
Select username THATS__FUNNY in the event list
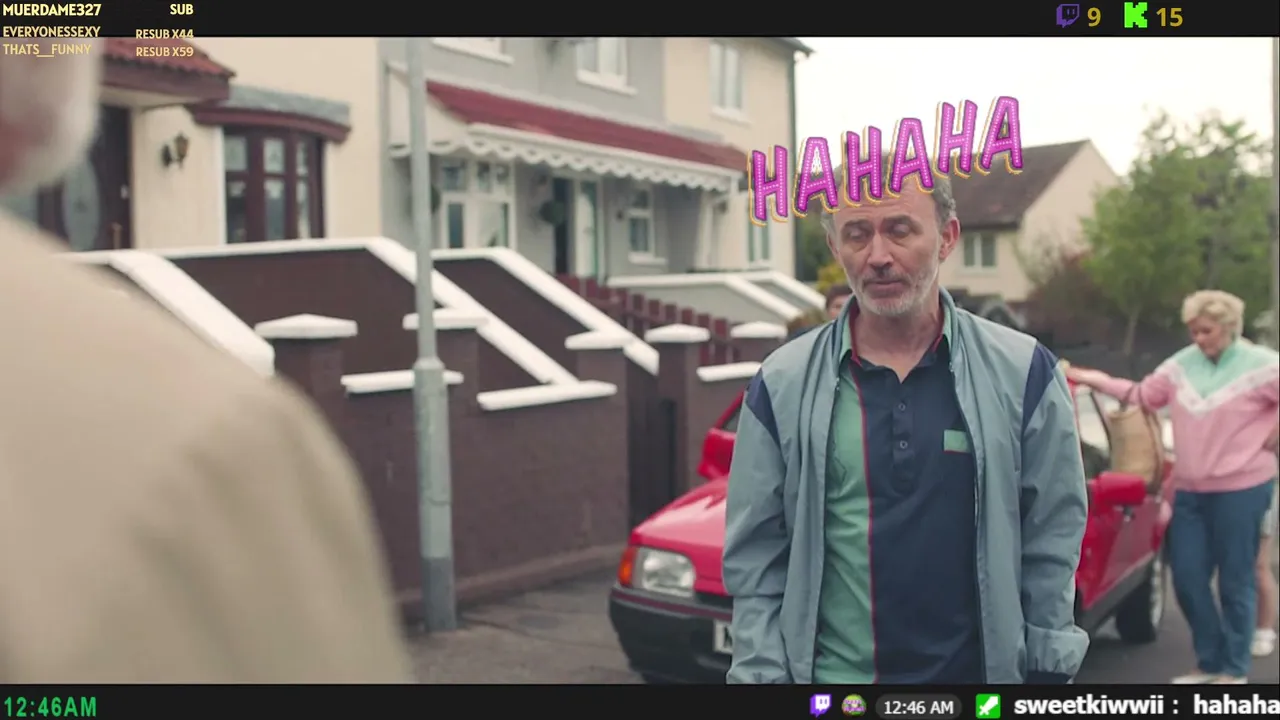point(47,49)
